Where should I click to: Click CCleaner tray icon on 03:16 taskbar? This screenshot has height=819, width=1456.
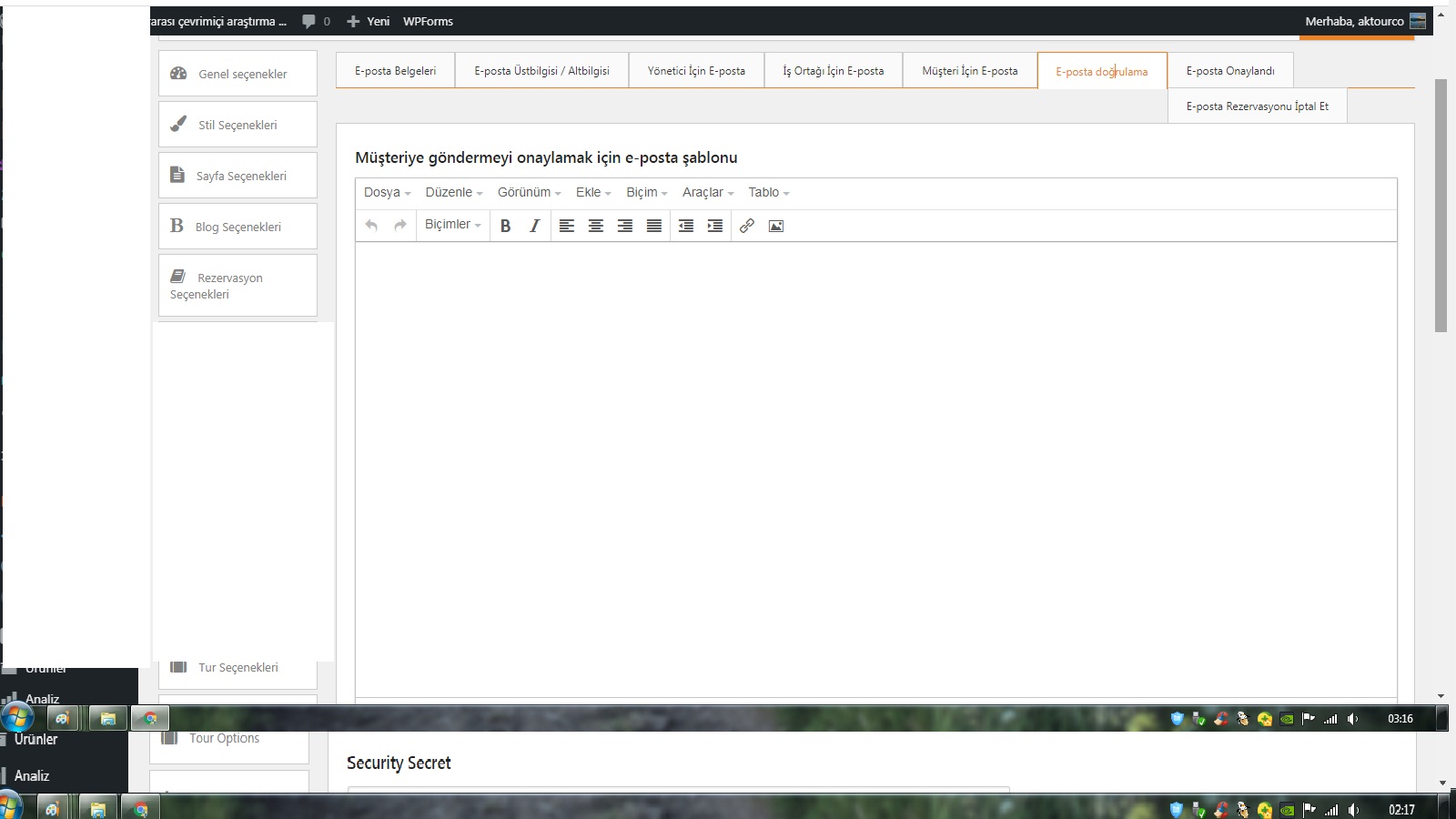(x=1221, y=719)
